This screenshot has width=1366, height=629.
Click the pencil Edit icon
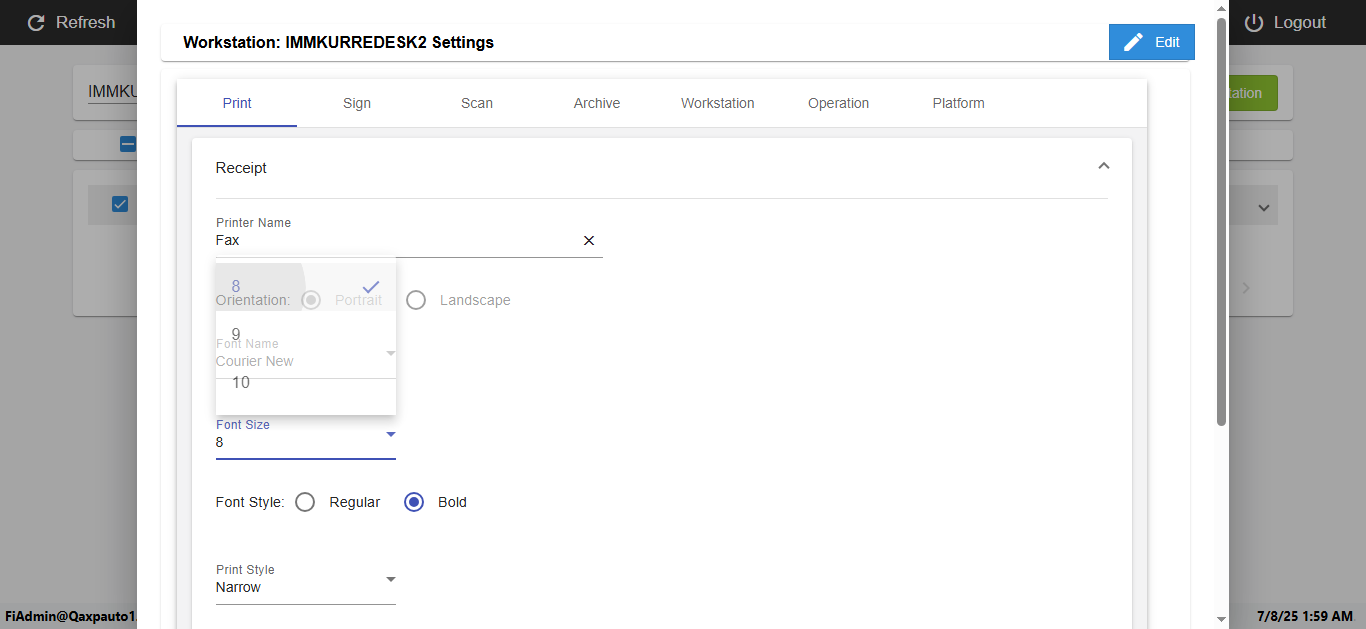[x=1133, y=42]
